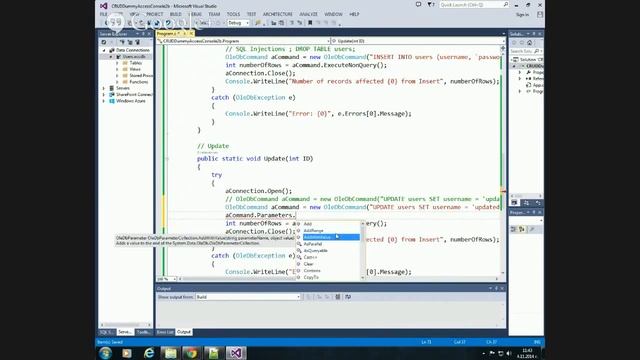Open the TOOLS menu
This screenshot has width=640, height=360.
pyautogui.click(x=233, y=14)
